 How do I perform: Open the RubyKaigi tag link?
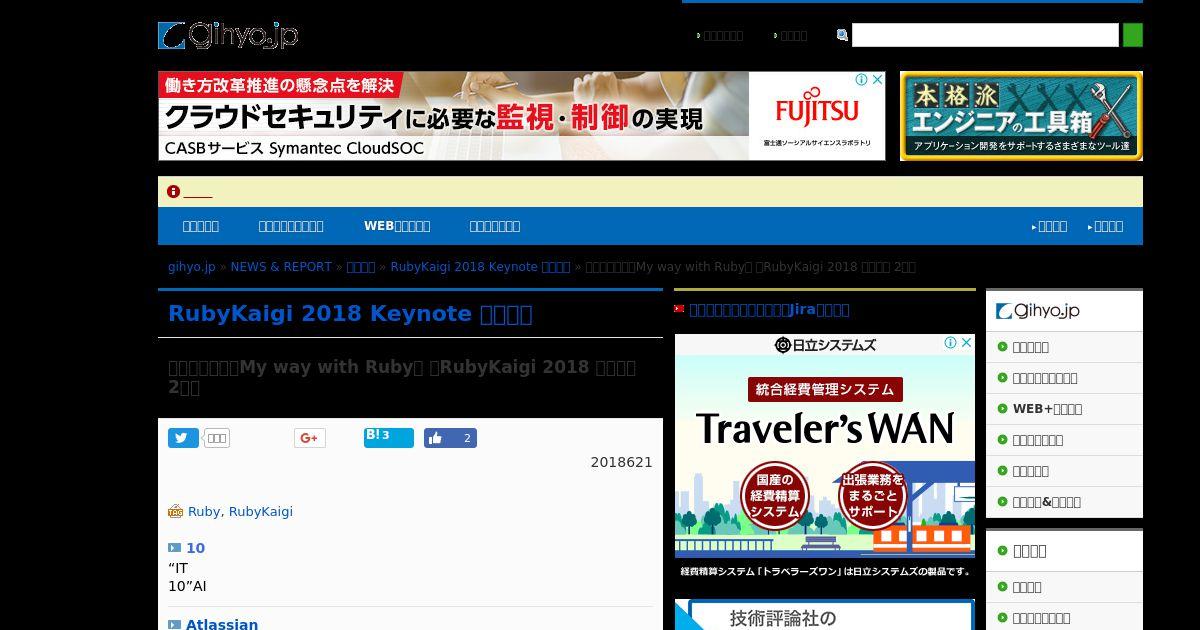point(261,511)
